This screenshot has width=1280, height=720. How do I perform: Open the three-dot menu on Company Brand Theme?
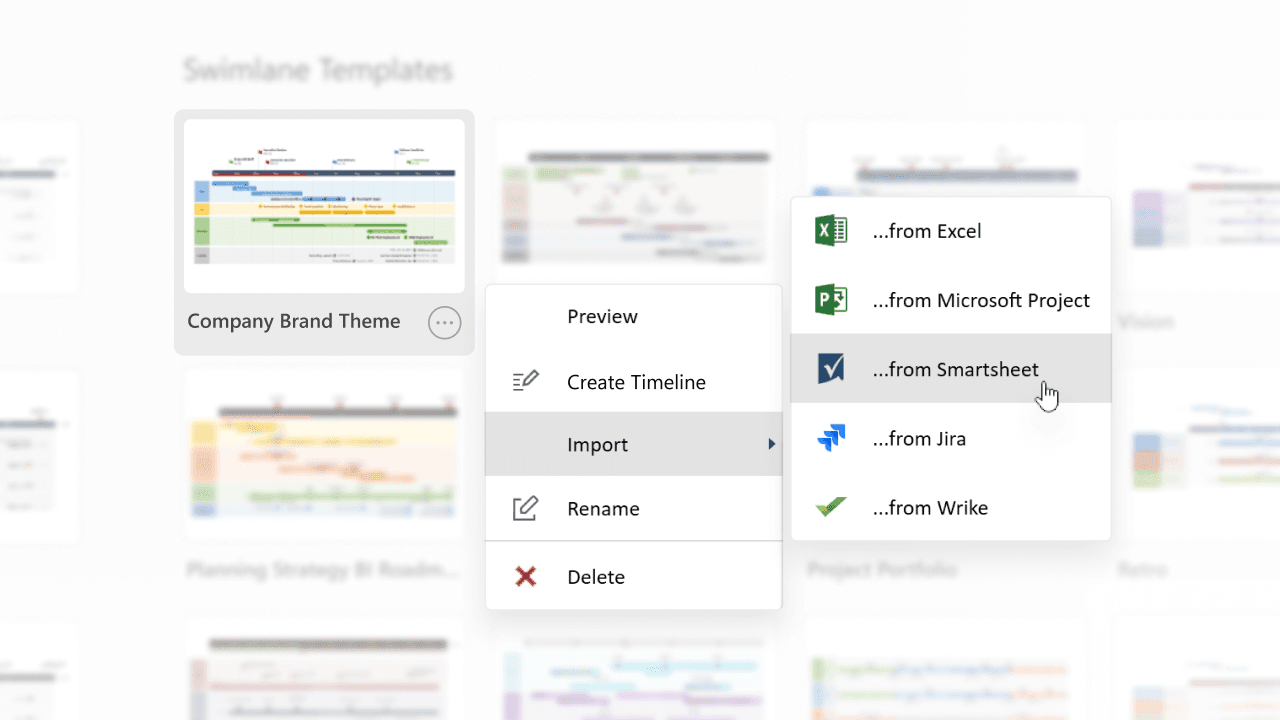pyautogui.click(x=444, y=322)
